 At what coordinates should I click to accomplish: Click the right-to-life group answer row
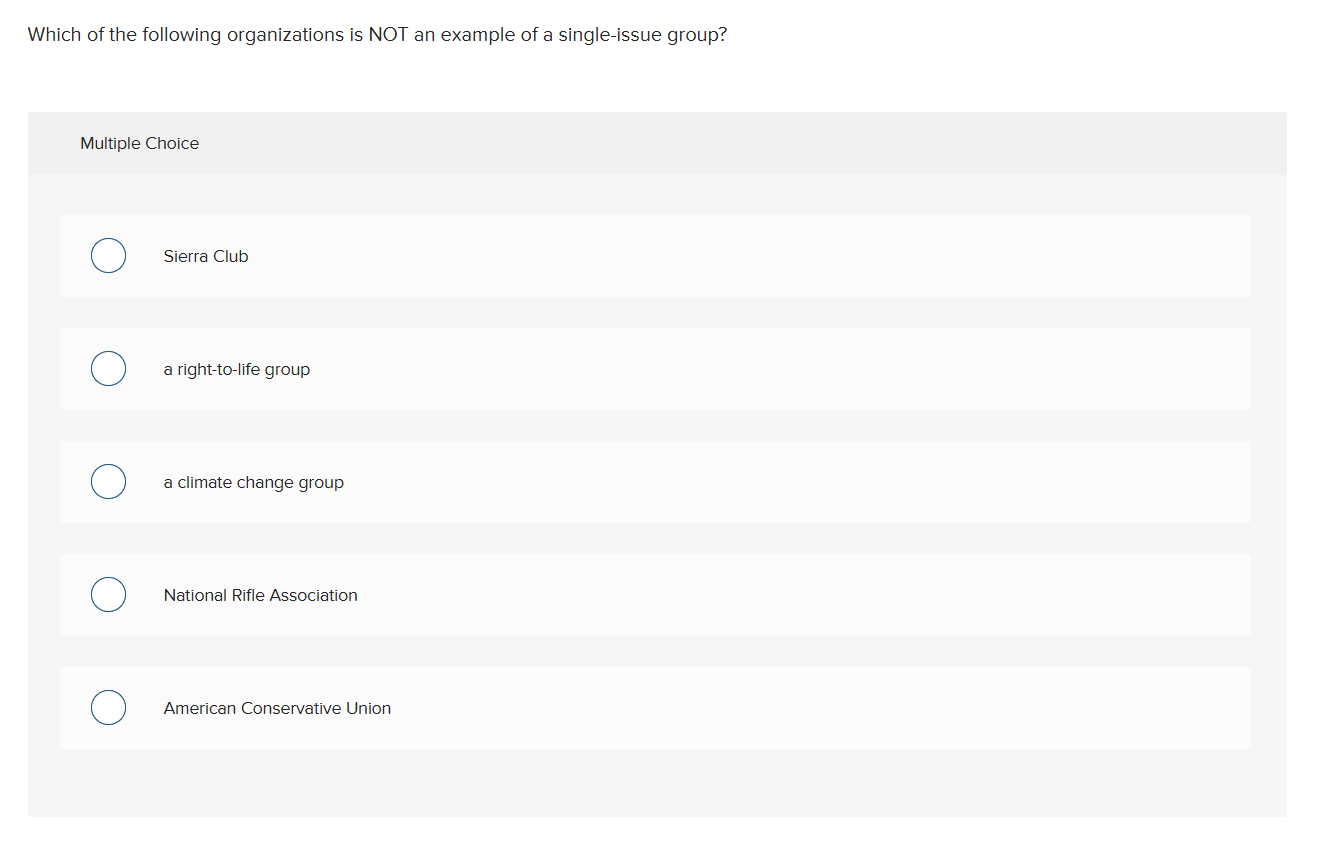click(655, 368)
